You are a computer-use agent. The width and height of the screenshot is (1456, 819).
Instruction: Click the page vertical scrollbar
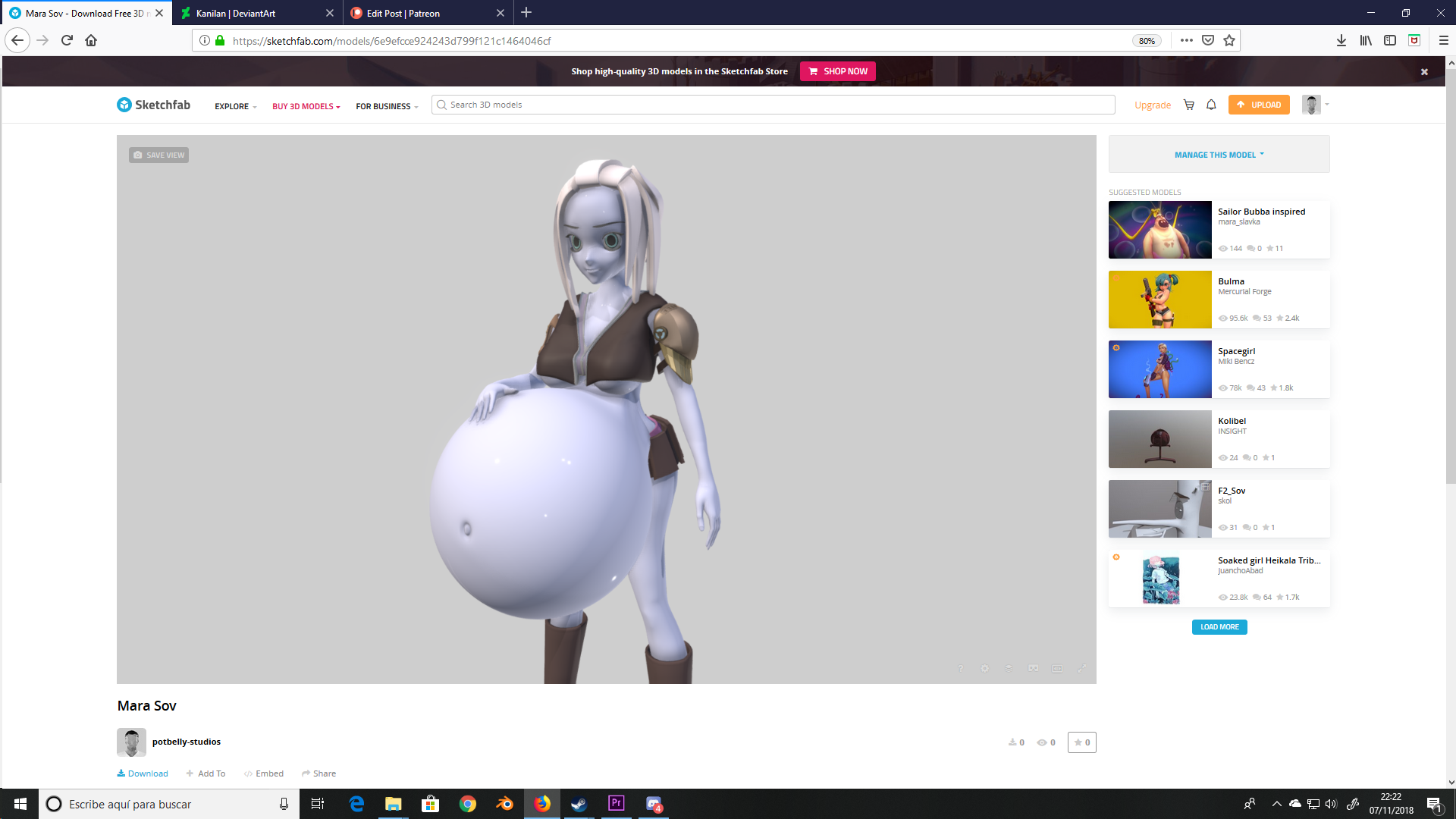pyautogui.click(x=1451, y=277)
